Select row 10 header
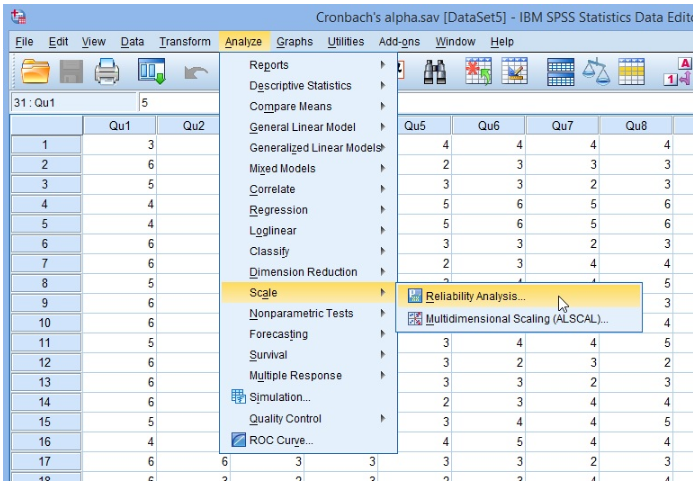 pyautogui.click(x=46, y=323)
